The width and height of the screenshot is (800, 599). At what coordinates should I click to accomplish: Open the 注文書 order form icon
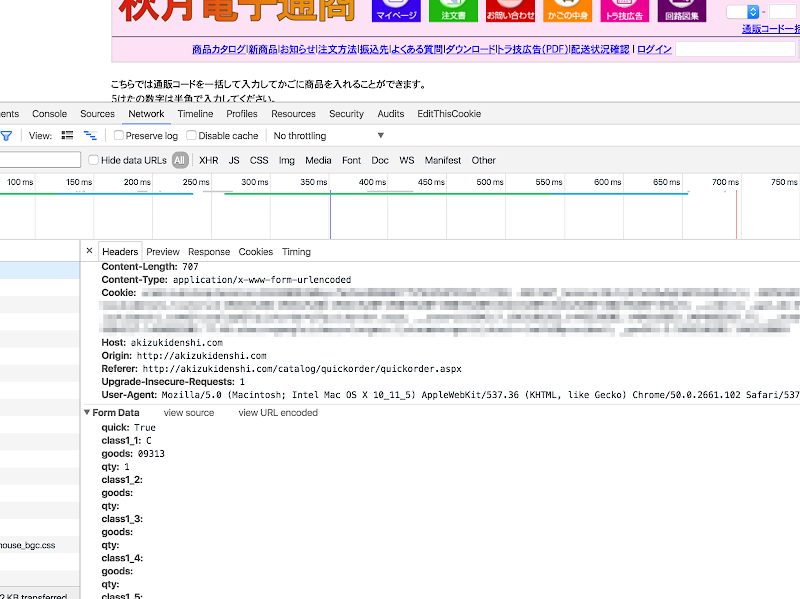pyautogui.click(x=453, y=11)
